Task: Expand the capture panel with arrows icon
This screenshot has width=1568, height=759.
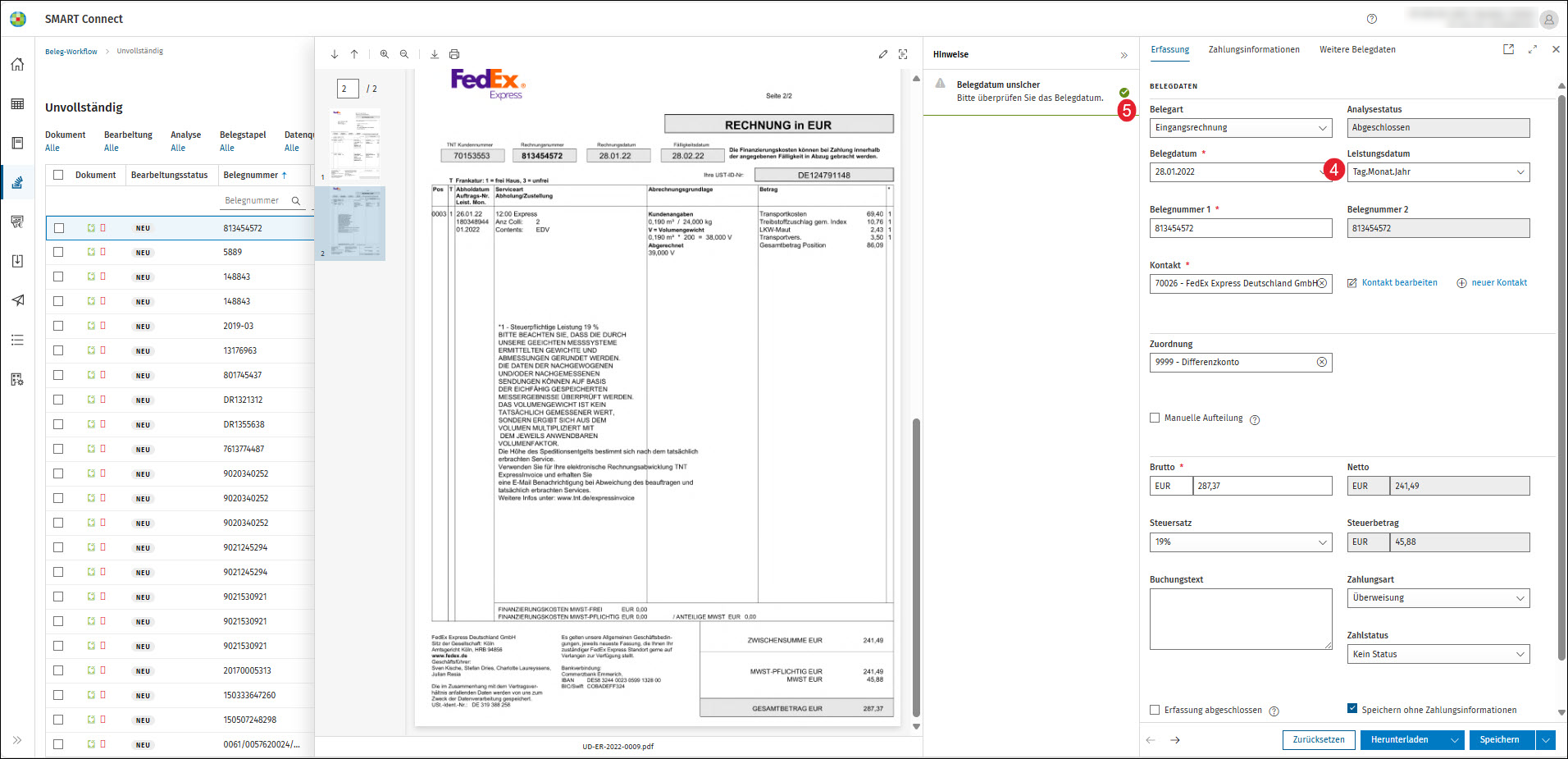Action: pyautogui.click(x=1532, y=49)
